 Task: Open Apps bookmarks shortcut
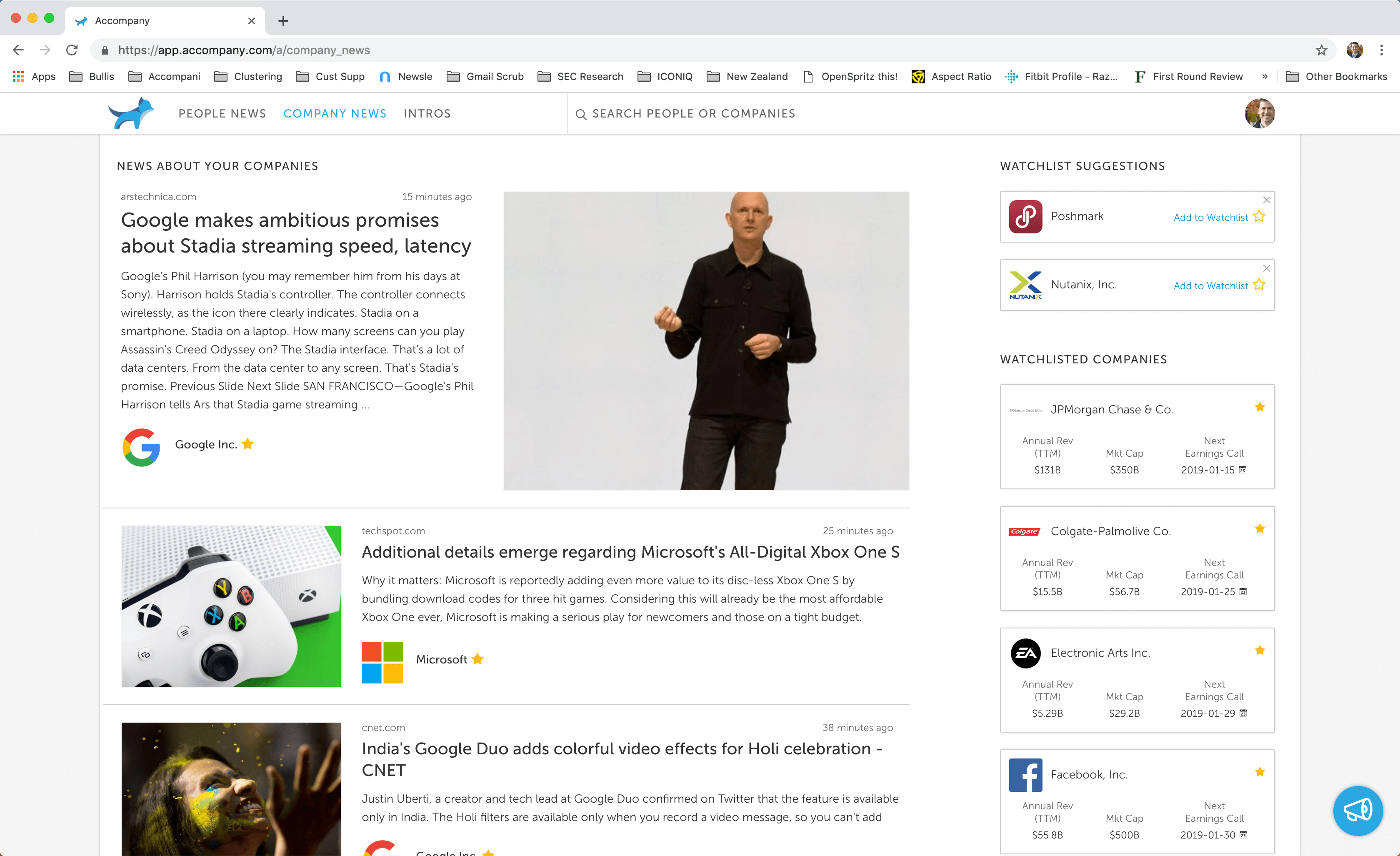pyautogui.click(x=34, y=76)
